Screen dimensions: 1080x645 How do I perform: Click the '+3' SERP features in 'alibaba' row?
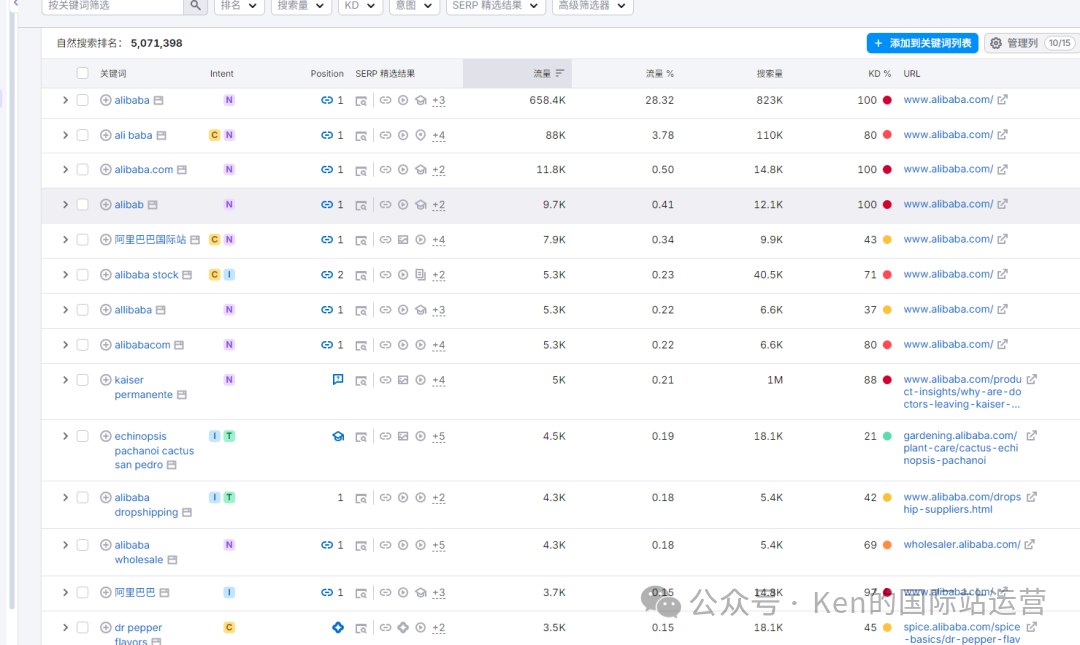pos(439,101)
